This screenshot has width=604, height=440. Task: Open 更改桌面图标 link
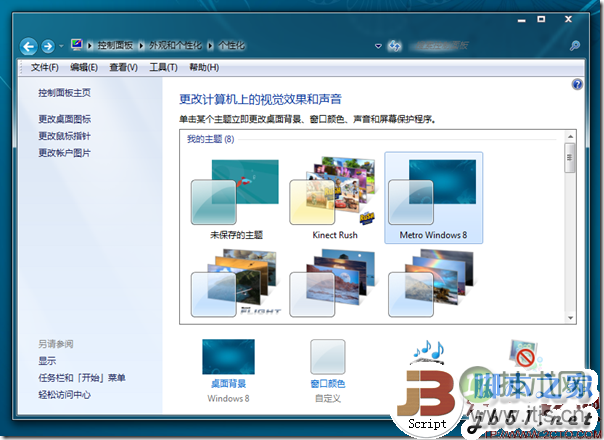click(64, 119)
